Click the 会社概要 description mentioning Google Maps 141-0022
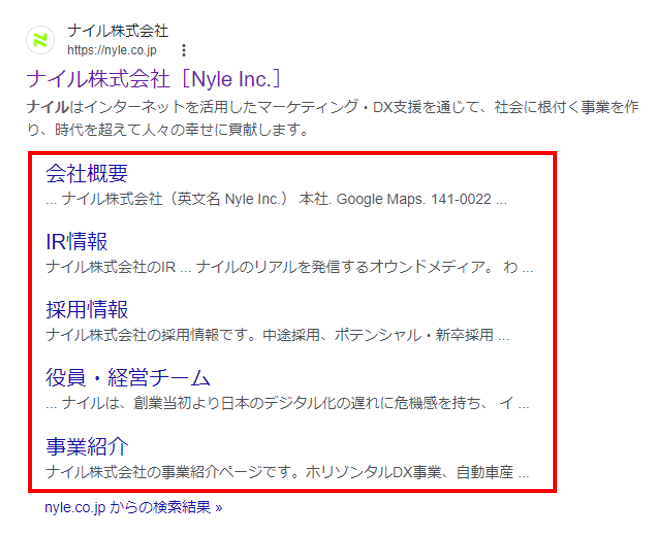The height and width of the screenshot is (536, 672). pyautogui.click(x=276, y=199)
